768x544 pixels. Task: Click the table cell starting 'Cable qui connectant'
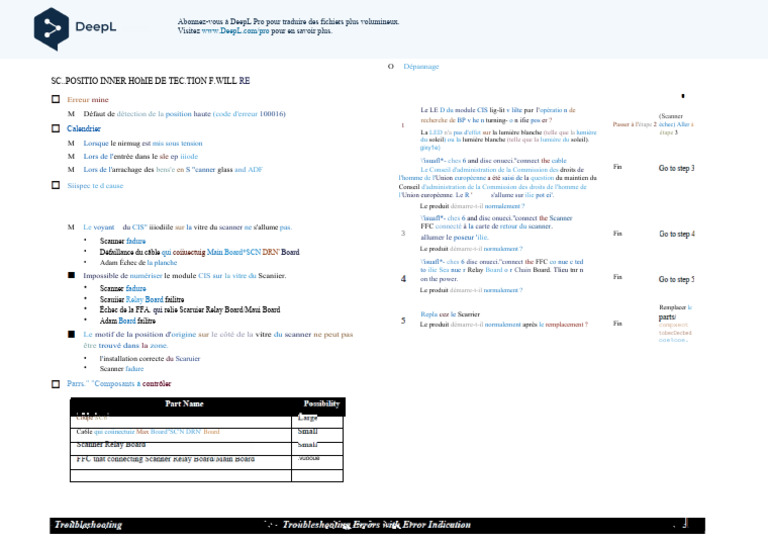click(181, 434)
